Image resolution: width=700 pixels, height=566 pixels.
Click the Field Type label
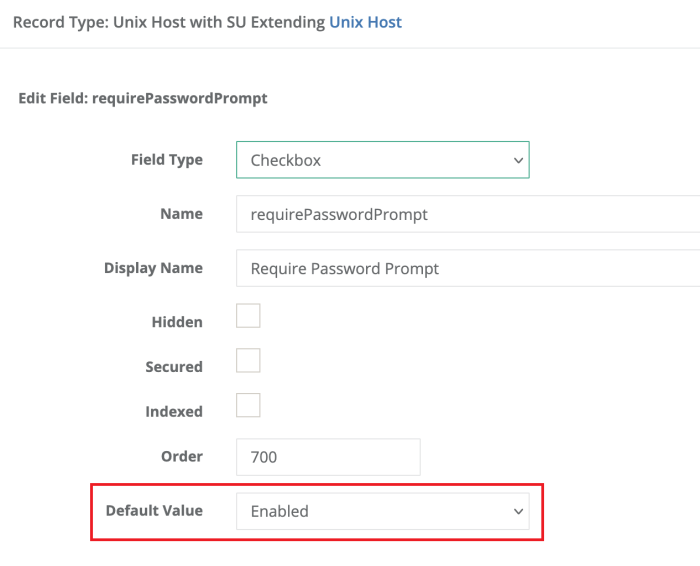[166, 160]
